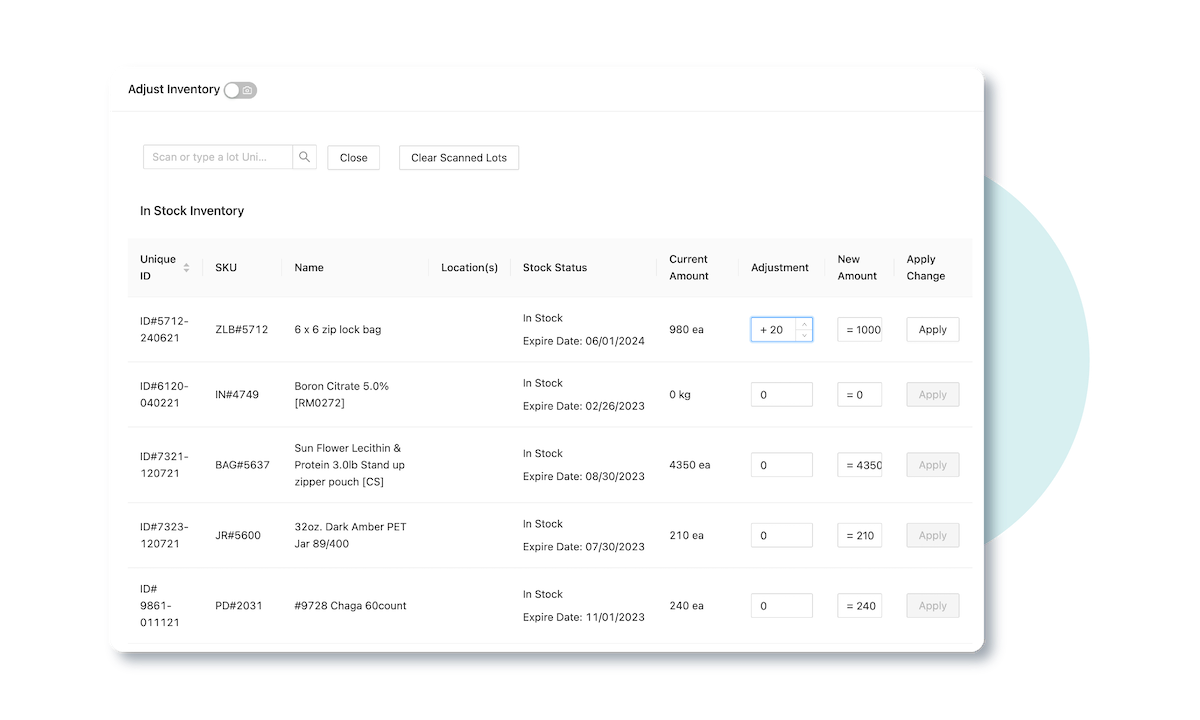Click new amount field showing = 240
Viewport: 1200px width, 720px height.
tap(860, 606)
